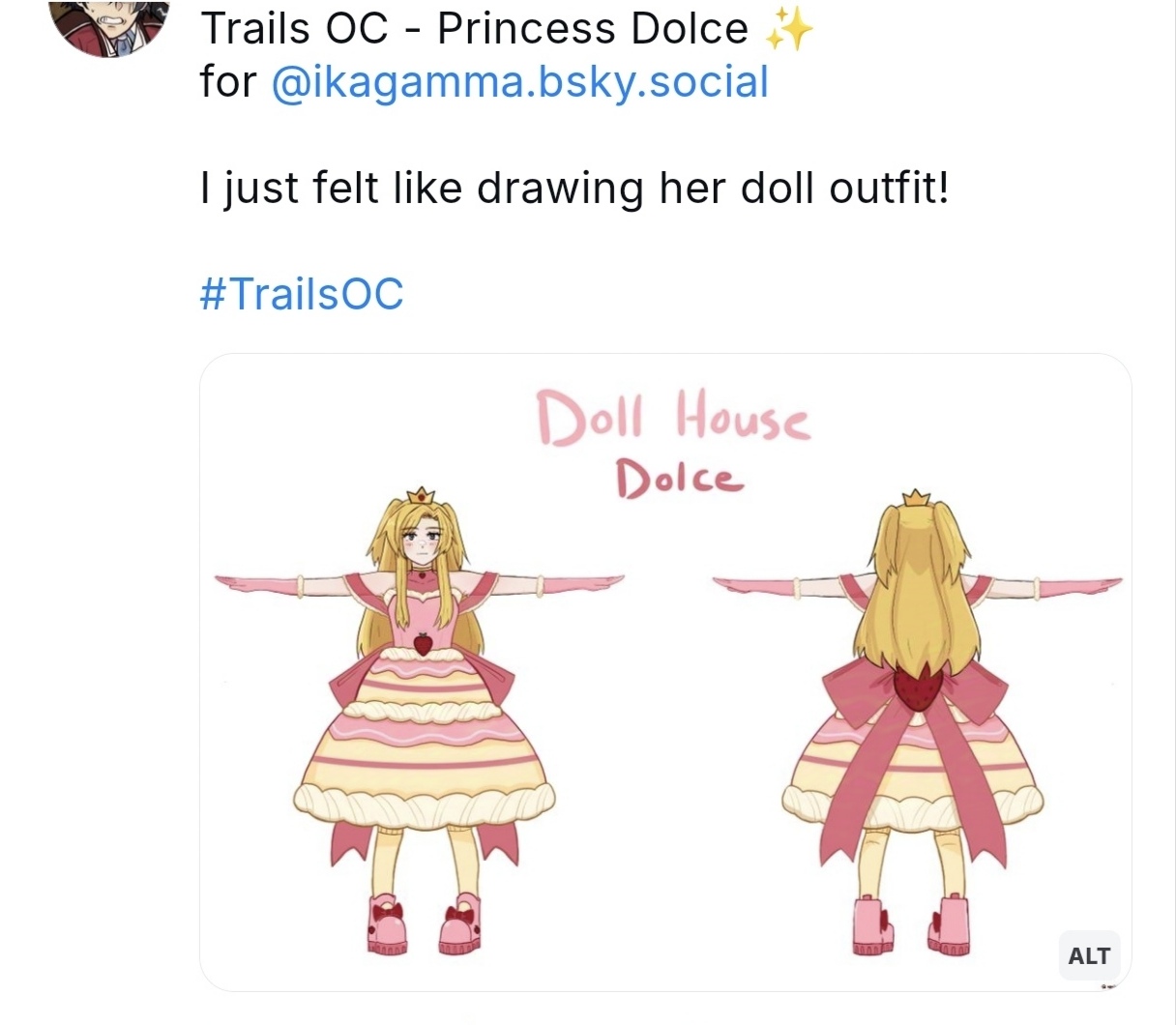
Task: Click the word "for" before the mention
Action: [228, 82]
